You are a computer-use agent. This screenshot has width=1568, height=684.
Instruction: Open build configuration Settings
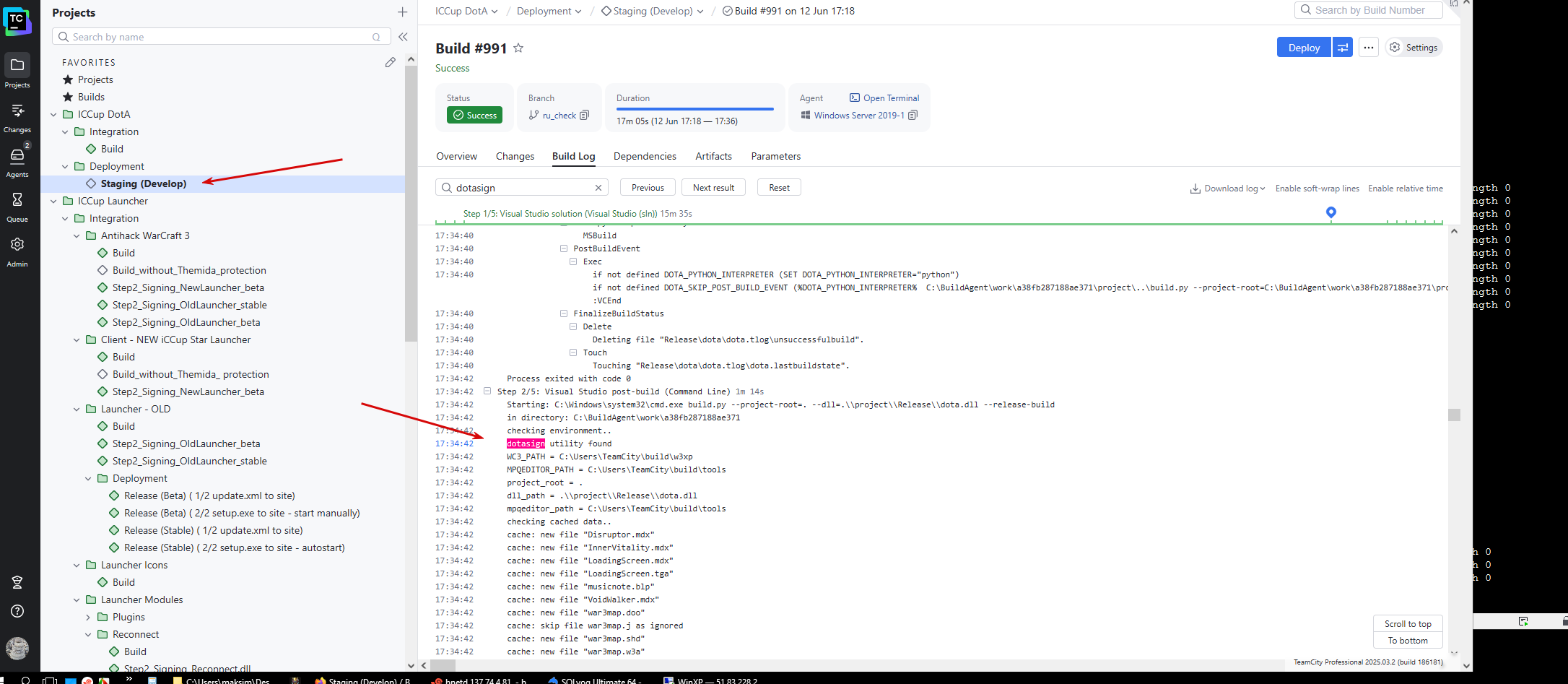point(1414,48)
